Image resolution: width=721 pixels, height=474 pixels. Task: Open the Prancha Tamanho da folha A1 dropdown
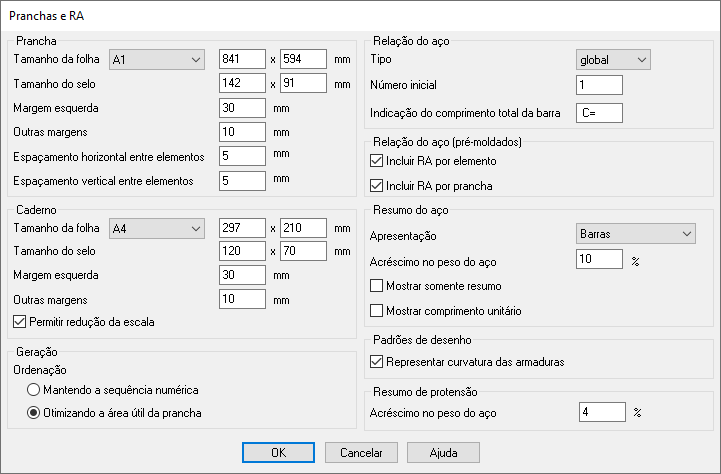pos(156,60)
